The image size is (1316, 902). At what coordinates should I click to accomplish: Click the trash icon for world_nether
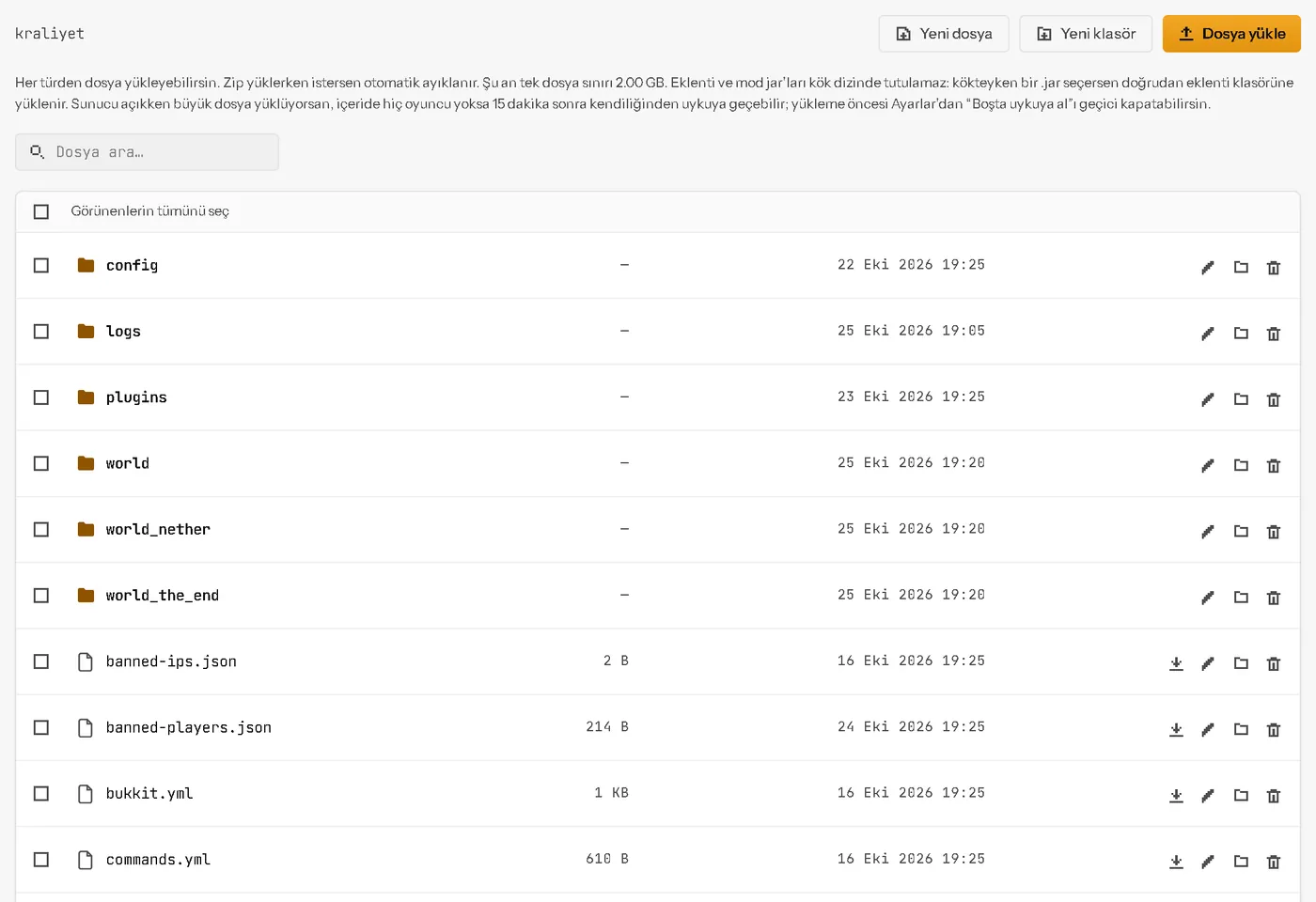tap(1274, 532)
